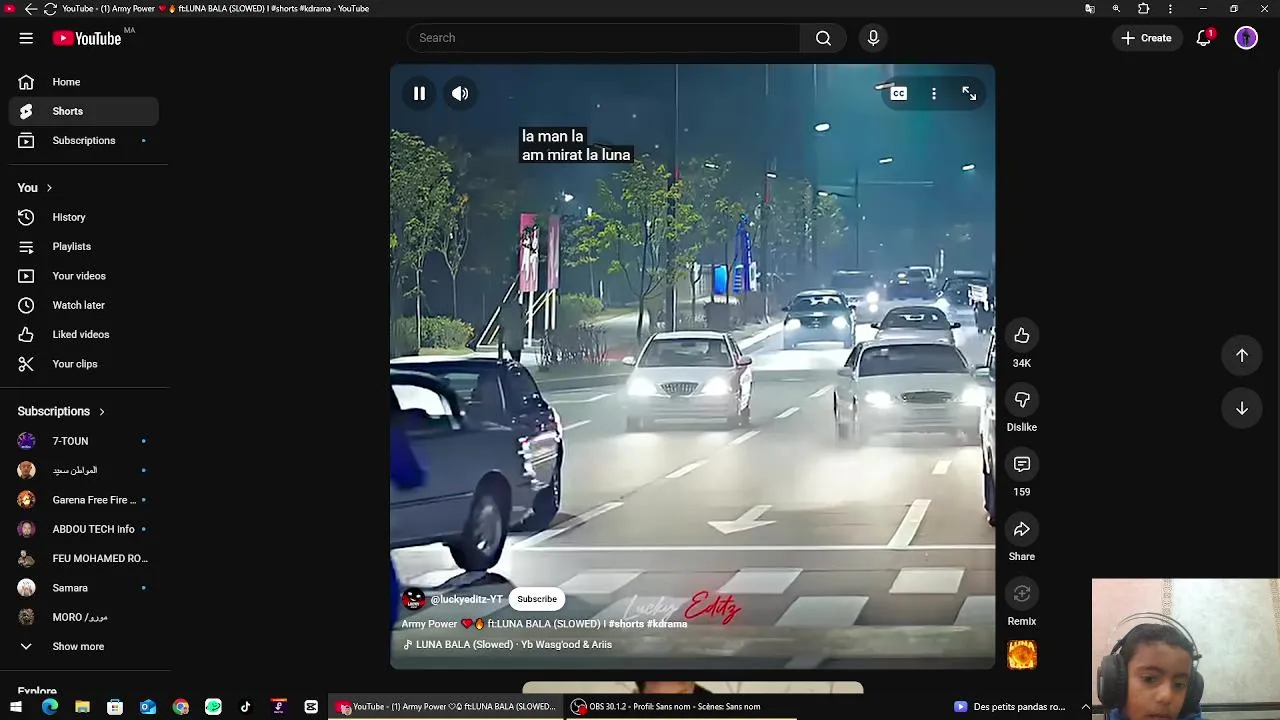Open Subscriptions in the sidebar
The image size is (1280, 720).
[x=84, y=140]
